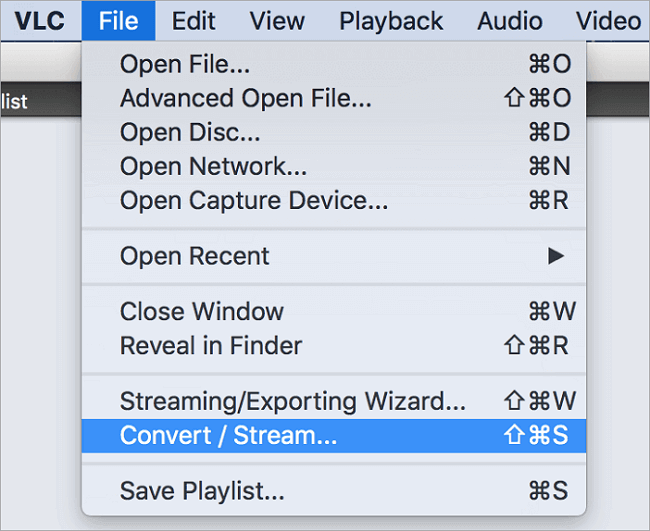Screen dimensions: 650x531
Task: Open the Playback menu
Action: (390, 20)
